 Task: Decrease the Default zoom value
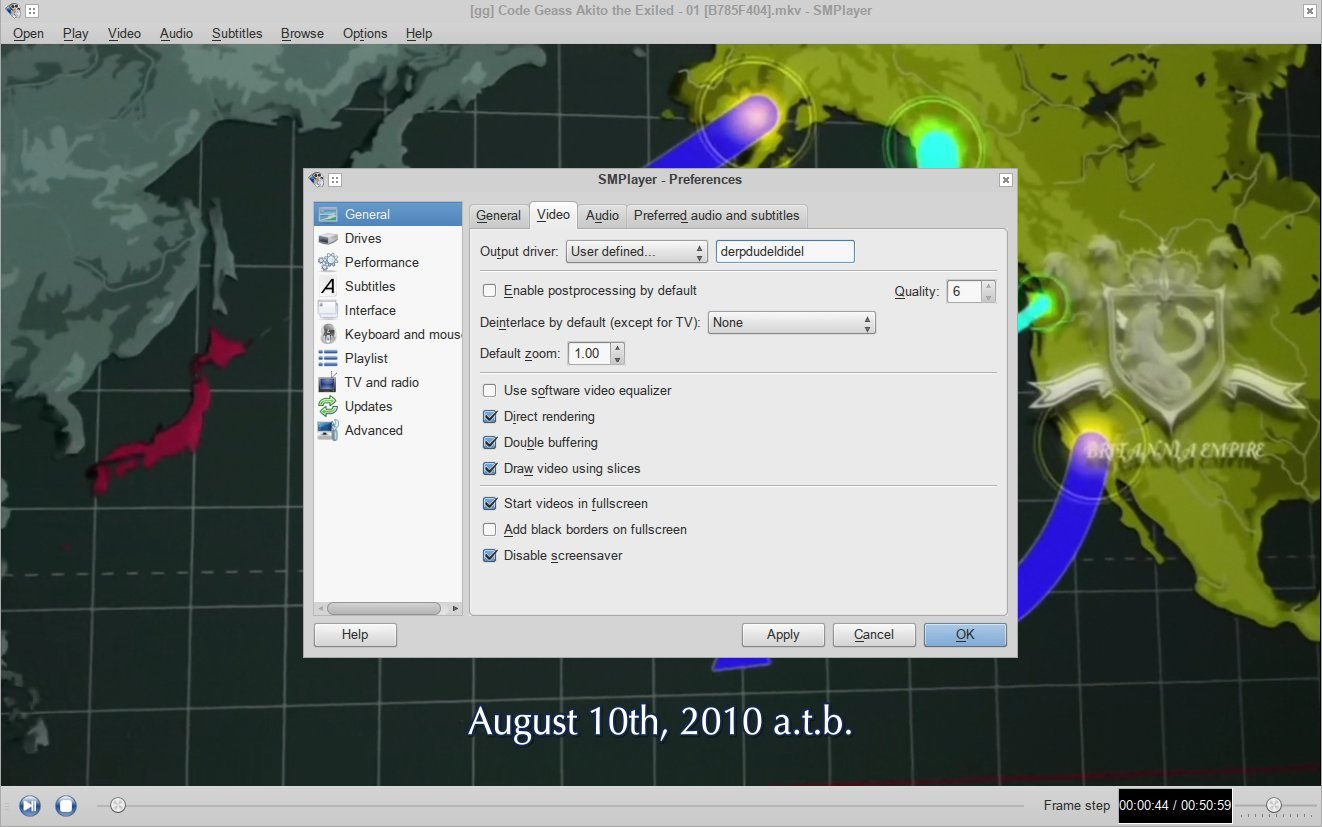(x=617, y=359)
